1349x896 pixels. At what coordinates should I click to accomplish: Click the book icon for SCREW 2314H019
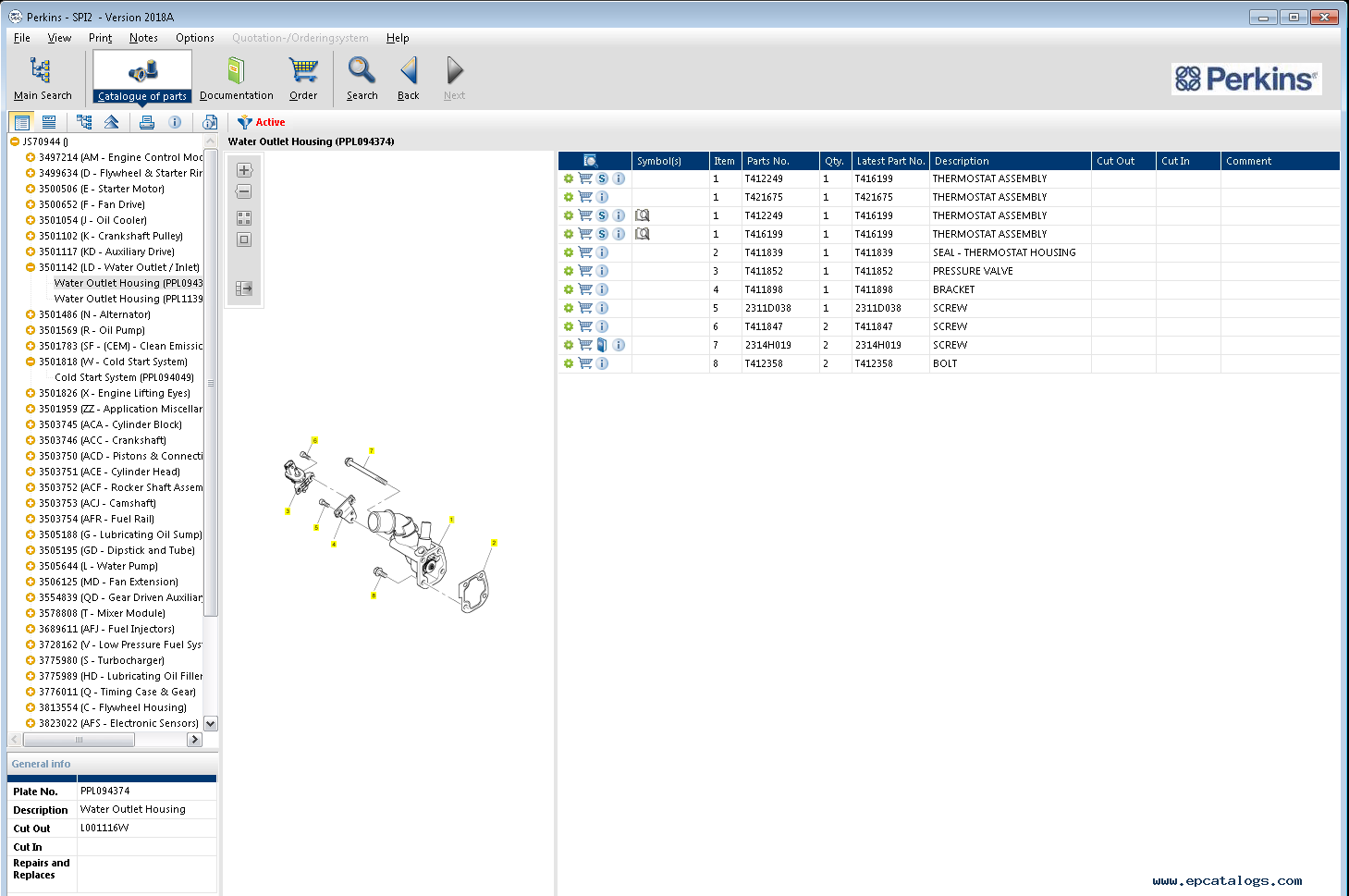point(602,345)
